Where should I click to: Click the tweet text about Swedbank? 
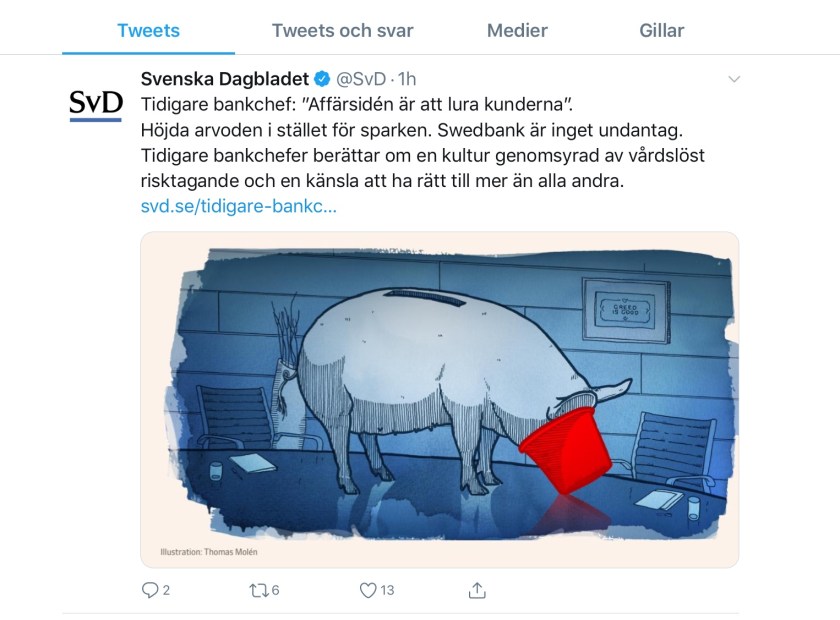click(x=422, y=143)
